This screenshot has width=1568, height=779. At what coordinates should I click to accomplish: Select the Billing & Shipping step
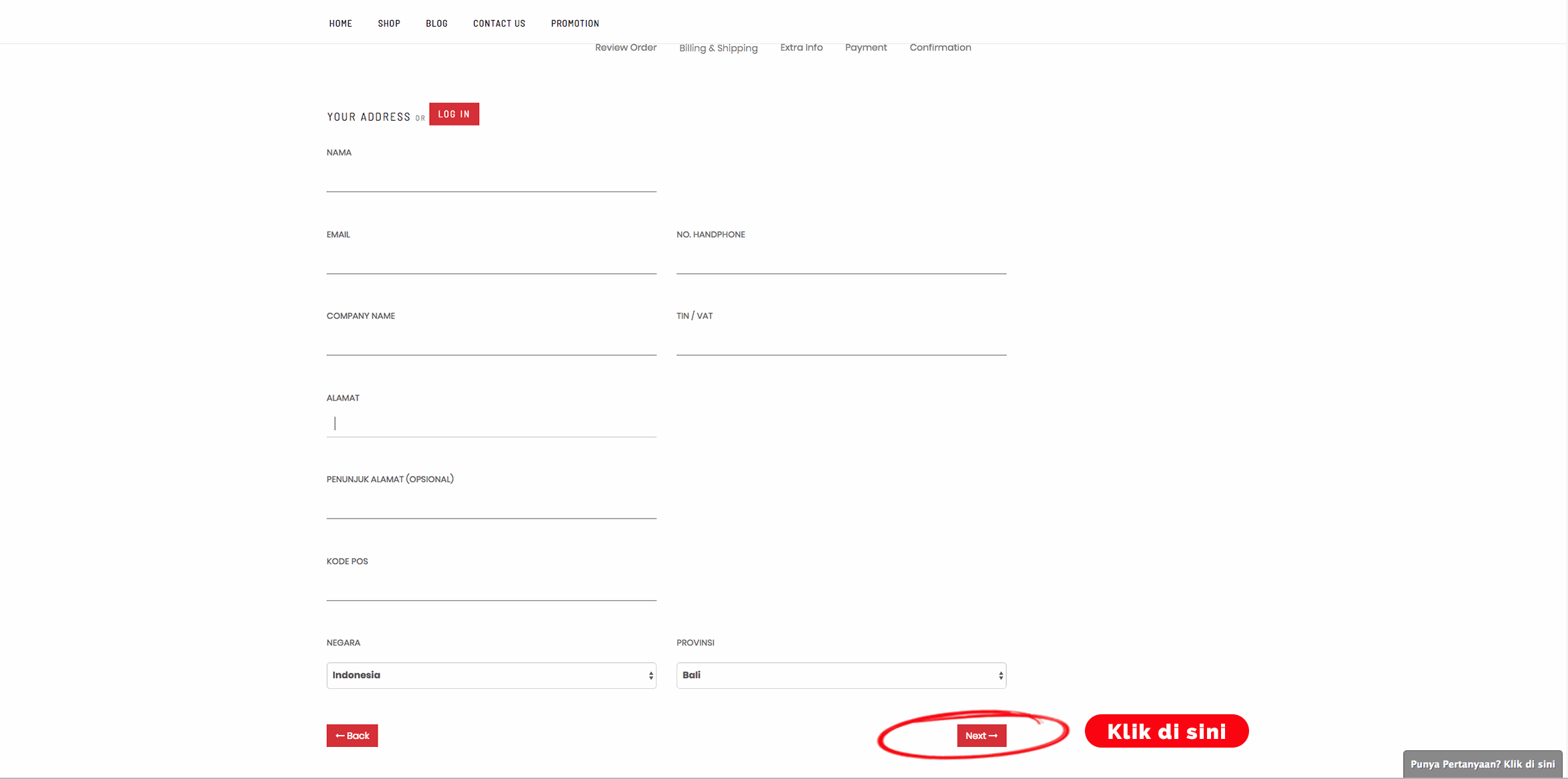coord(719,48)
